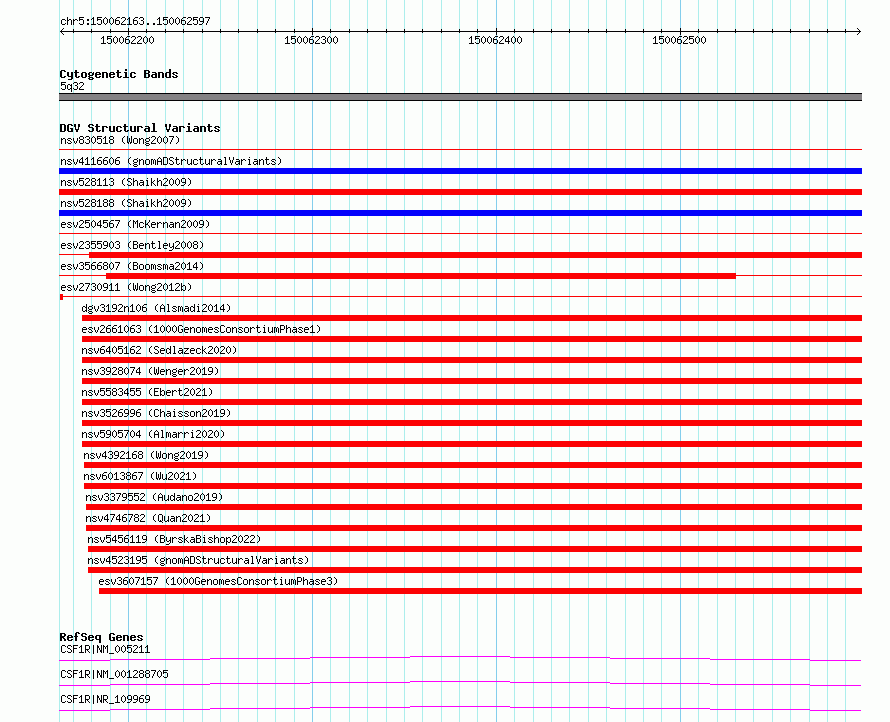
Task: Open variant nsv5456119 (ByrskaBishop2022)
Action: (174, 539)
